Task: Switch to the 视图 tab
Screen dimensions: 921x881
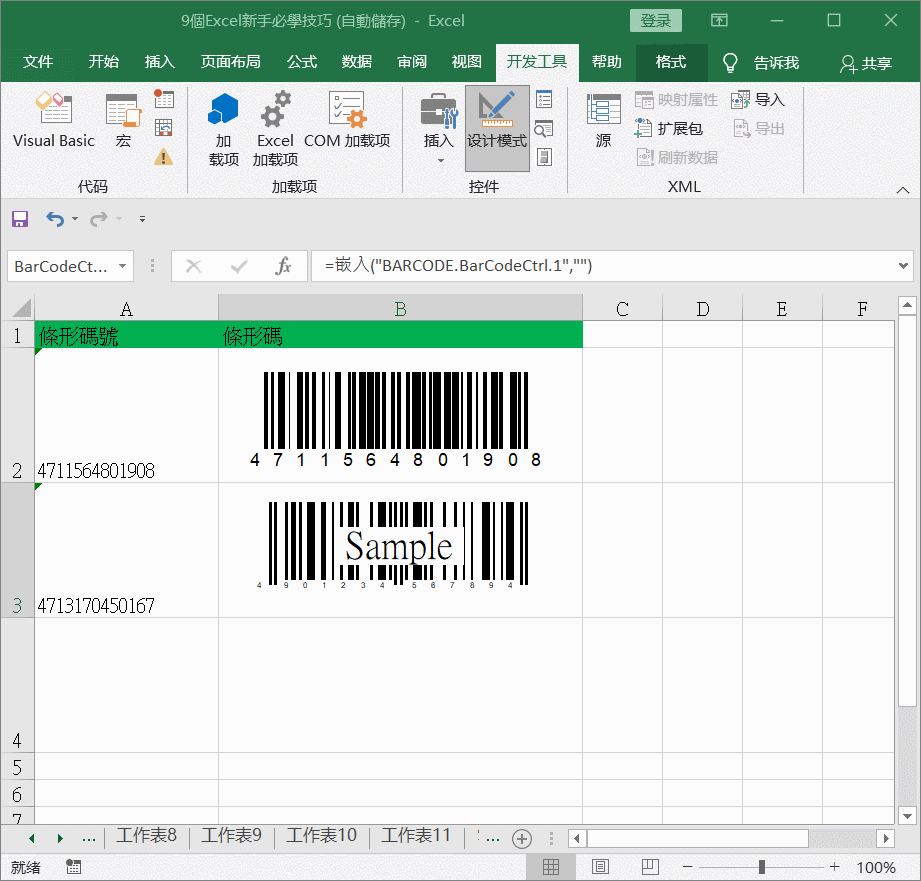Action: coord(467,62)
